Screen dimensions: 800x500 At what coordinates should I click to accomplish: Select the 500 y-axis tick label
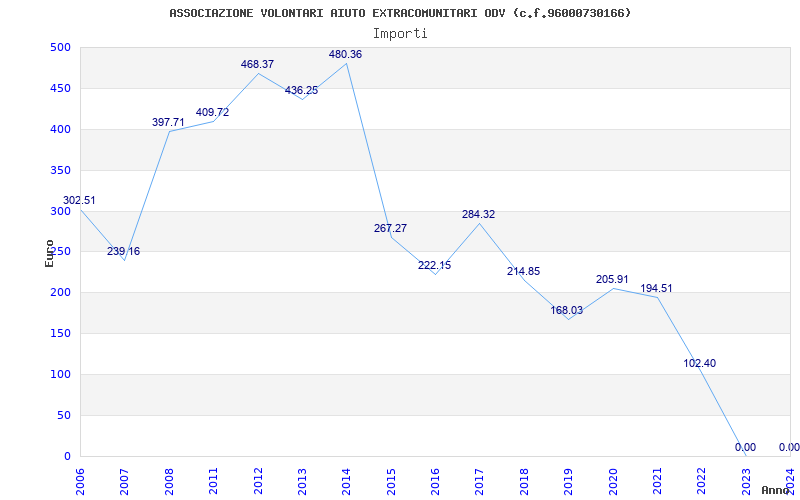pos(60,47)
